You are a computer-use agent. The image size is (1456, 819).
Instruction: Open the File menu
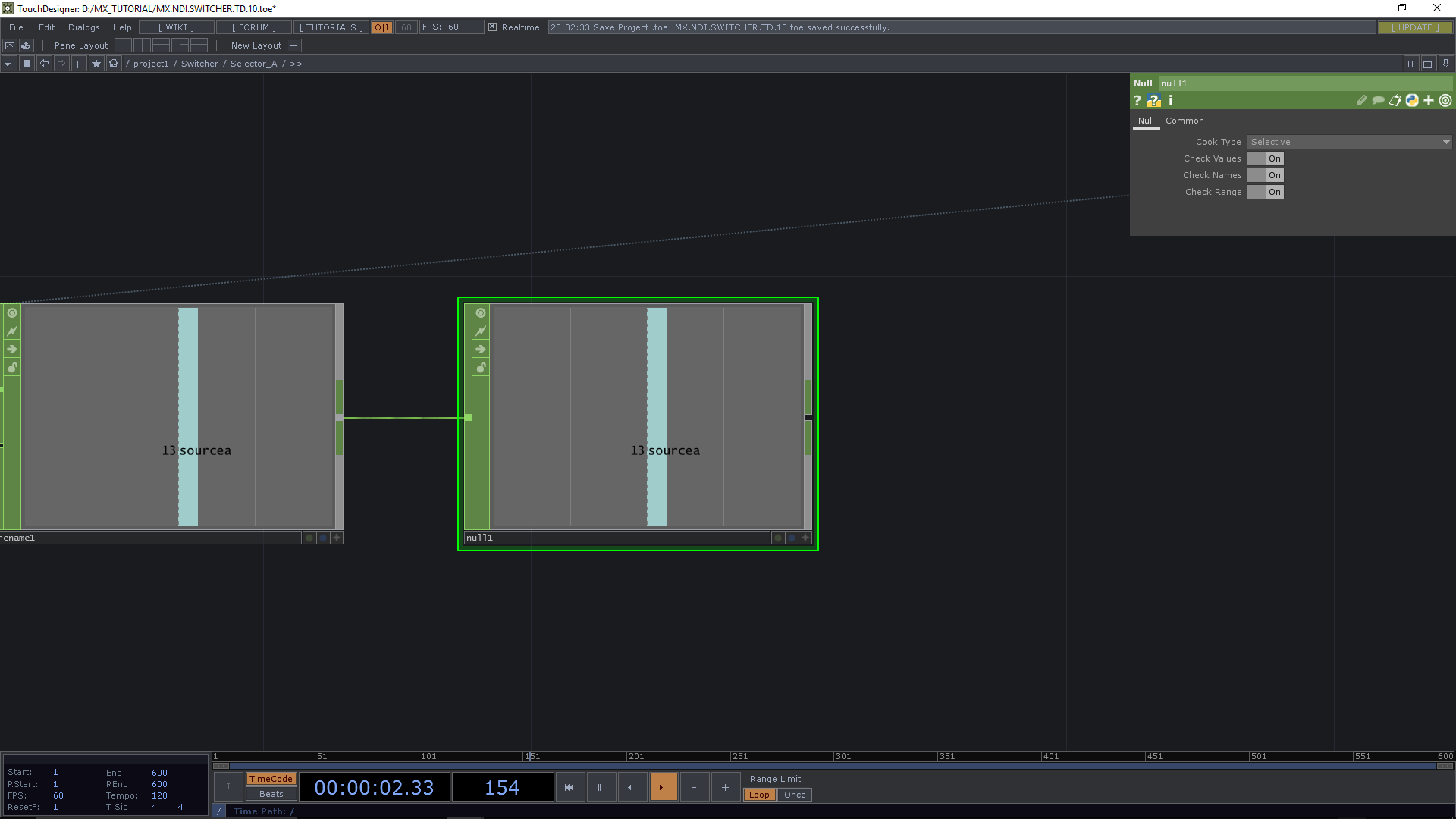(x=16, y=27)
